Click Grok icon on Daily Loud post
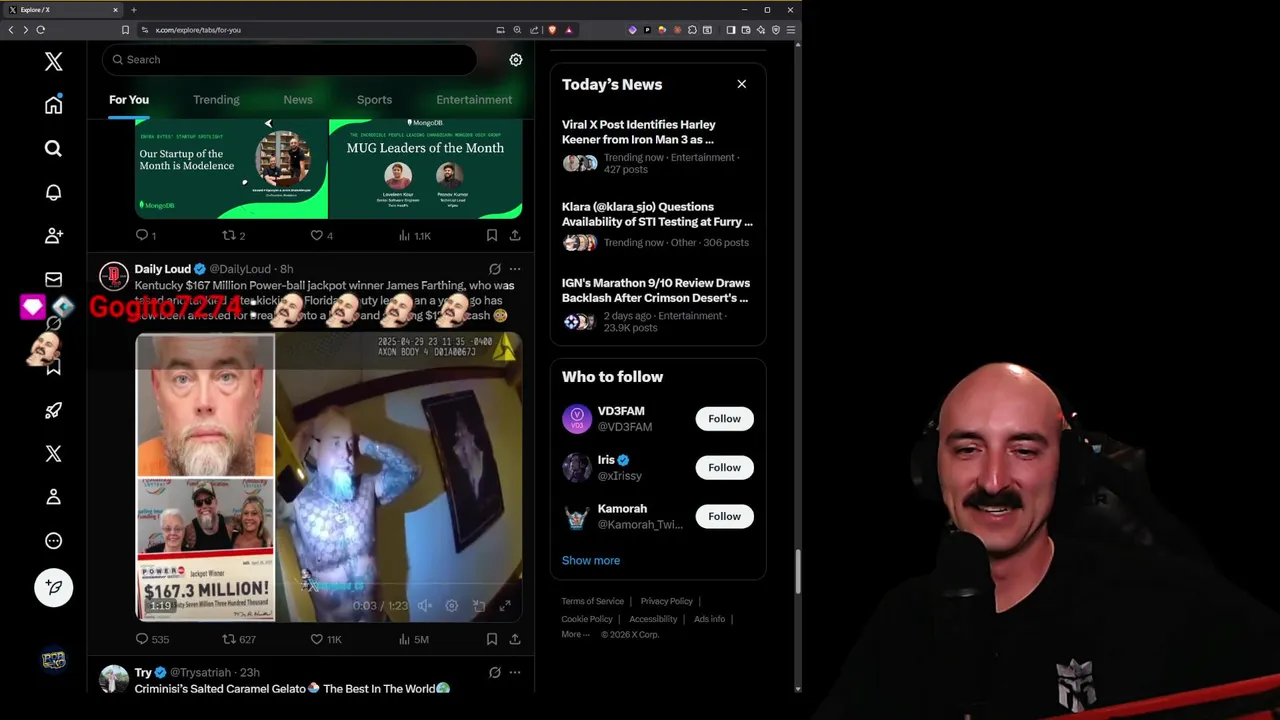 (495, 269)
